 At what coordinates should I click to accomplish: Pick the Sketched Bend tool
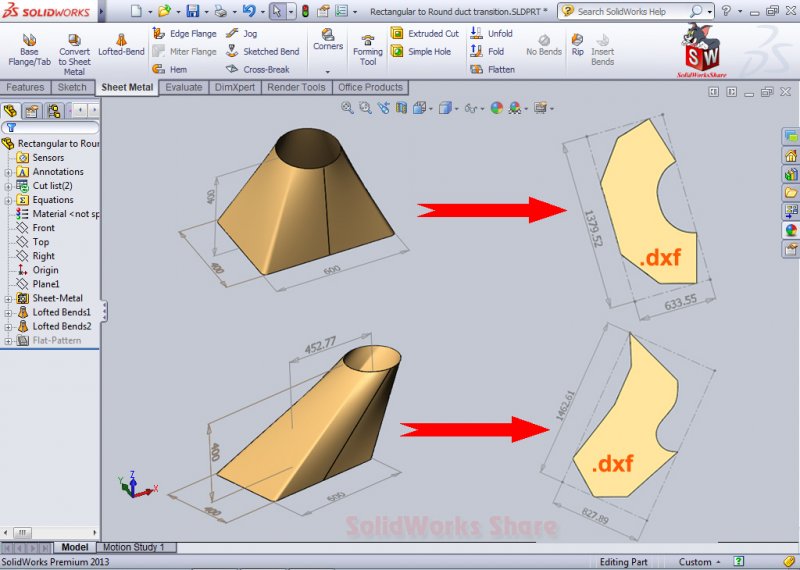click(x=262, y=52)
